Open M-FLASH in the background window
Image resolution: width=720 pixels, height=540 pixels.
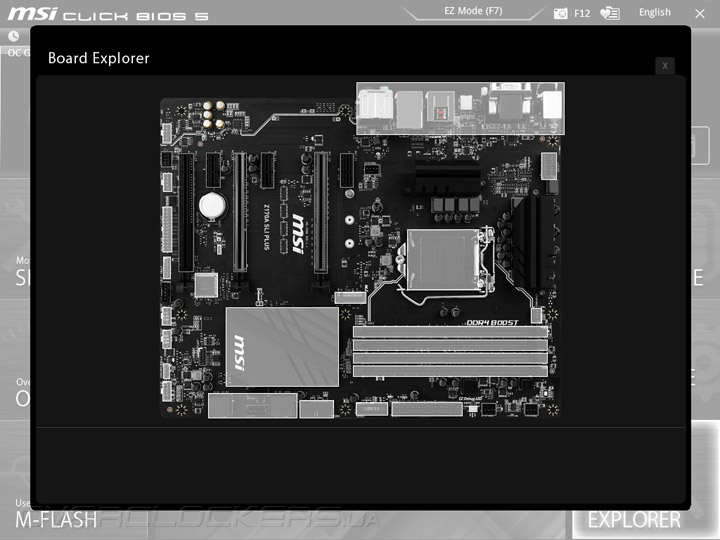[x=56, y=520]
